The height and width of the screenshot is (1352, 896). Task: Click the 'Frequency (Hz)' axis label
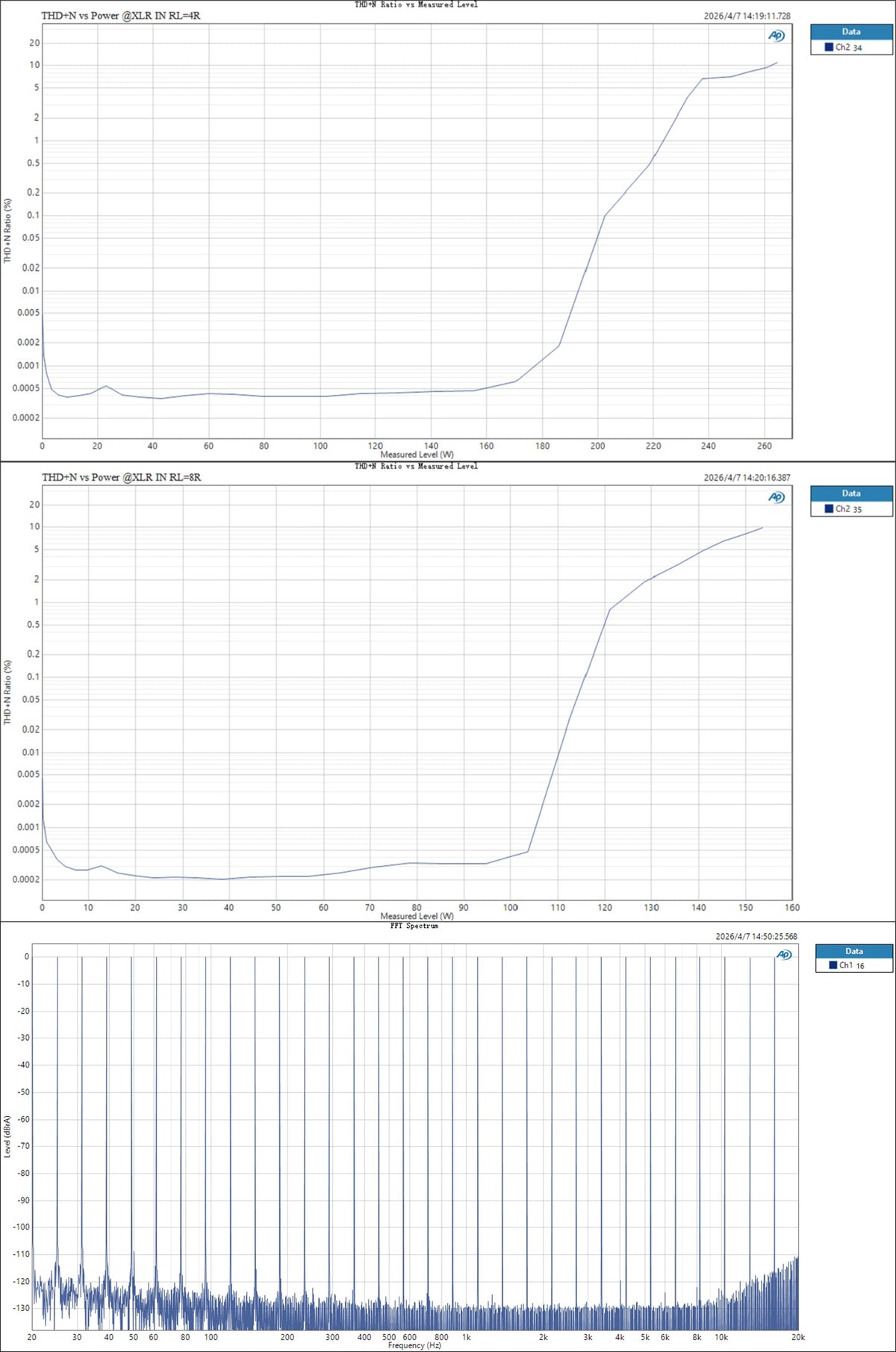[x=414, y=1345]
